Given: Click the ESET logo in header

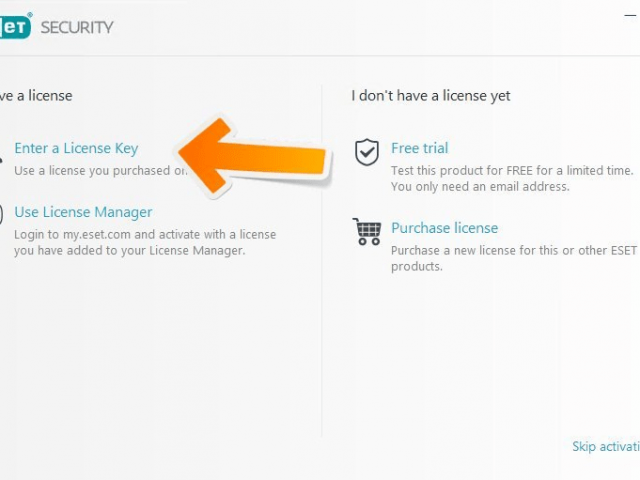Looking at the screenshot, I should pos(15,27).
